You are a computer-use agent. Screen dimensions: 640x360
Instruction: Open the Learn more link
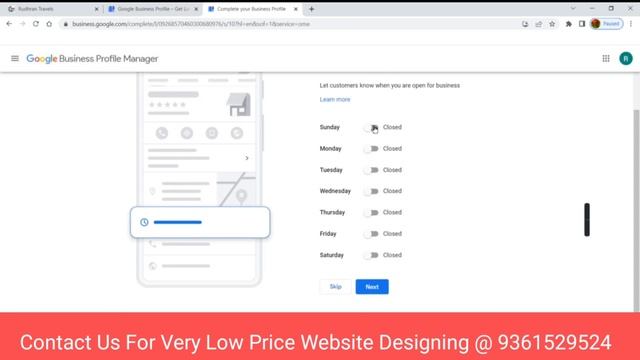coord(335,99)
